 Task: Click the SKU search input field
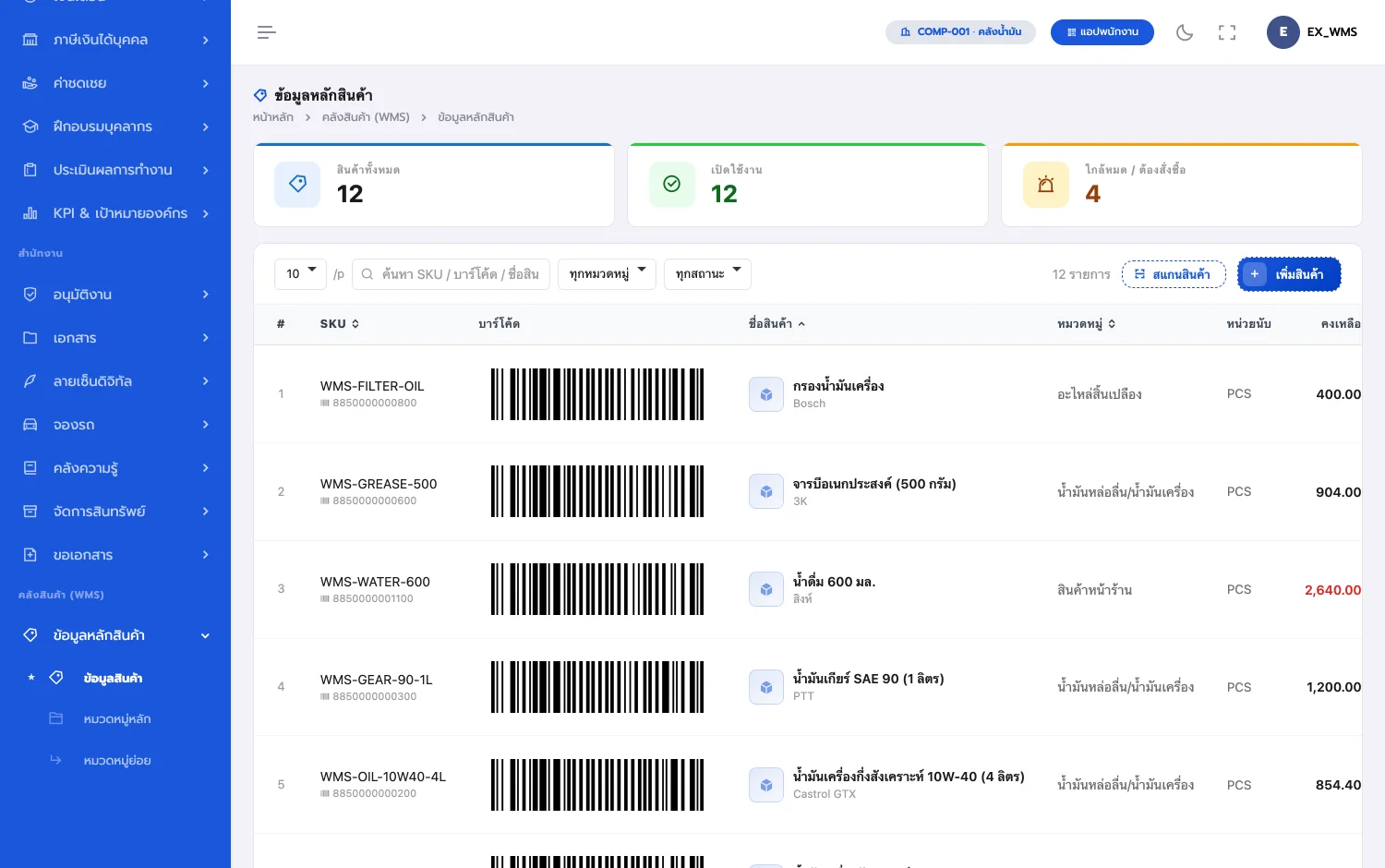(452, 274)
